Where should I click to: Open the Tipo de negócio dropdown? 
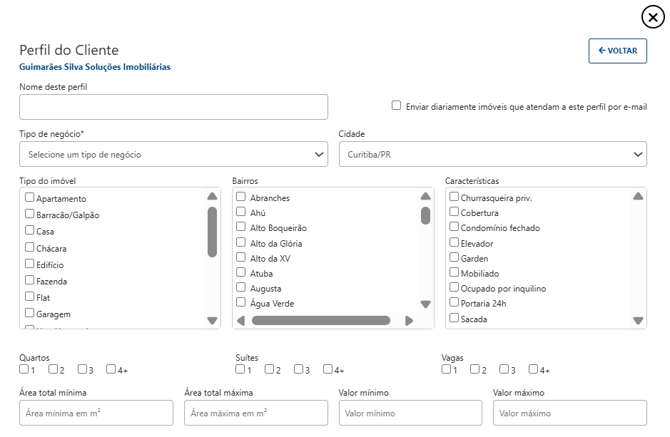coord(173,154)
